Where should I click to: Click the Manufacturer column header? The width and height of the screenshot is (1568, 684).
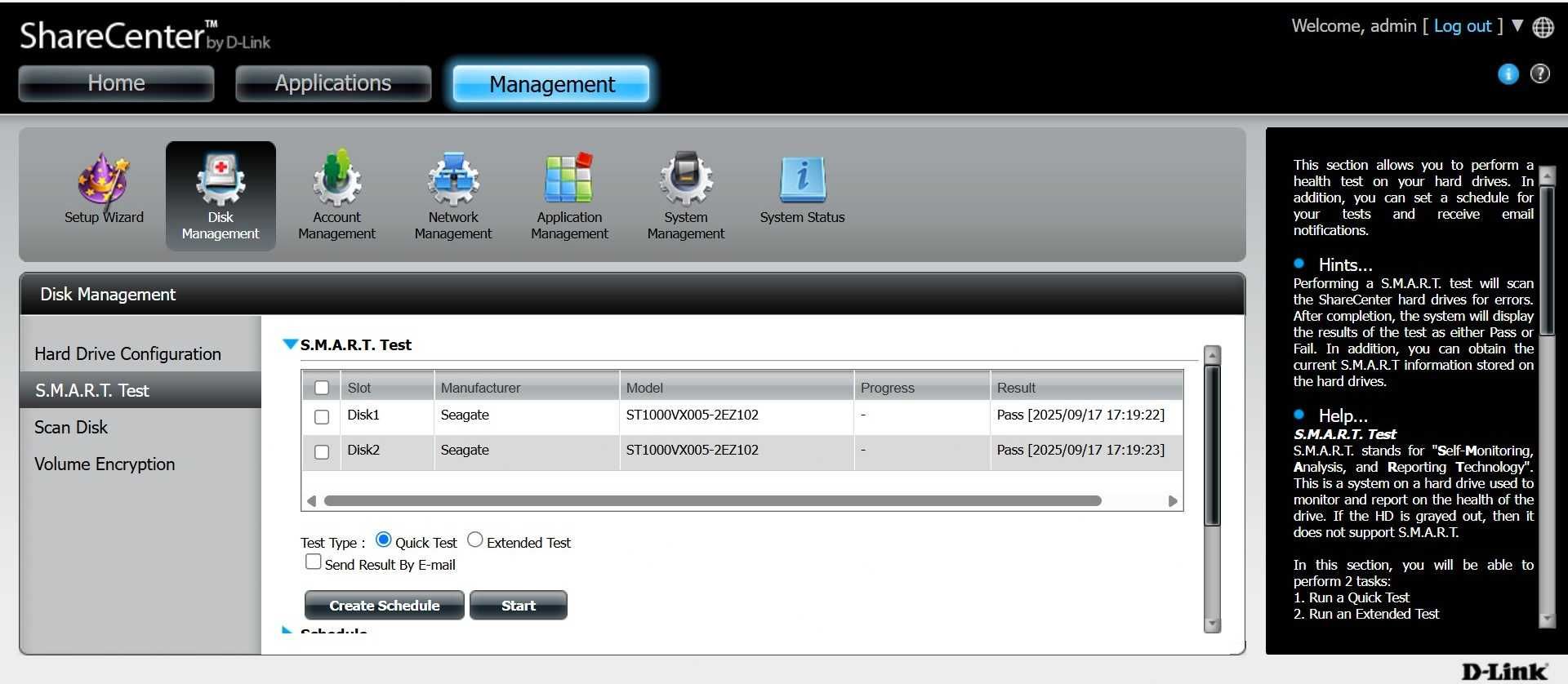(527, 388)
